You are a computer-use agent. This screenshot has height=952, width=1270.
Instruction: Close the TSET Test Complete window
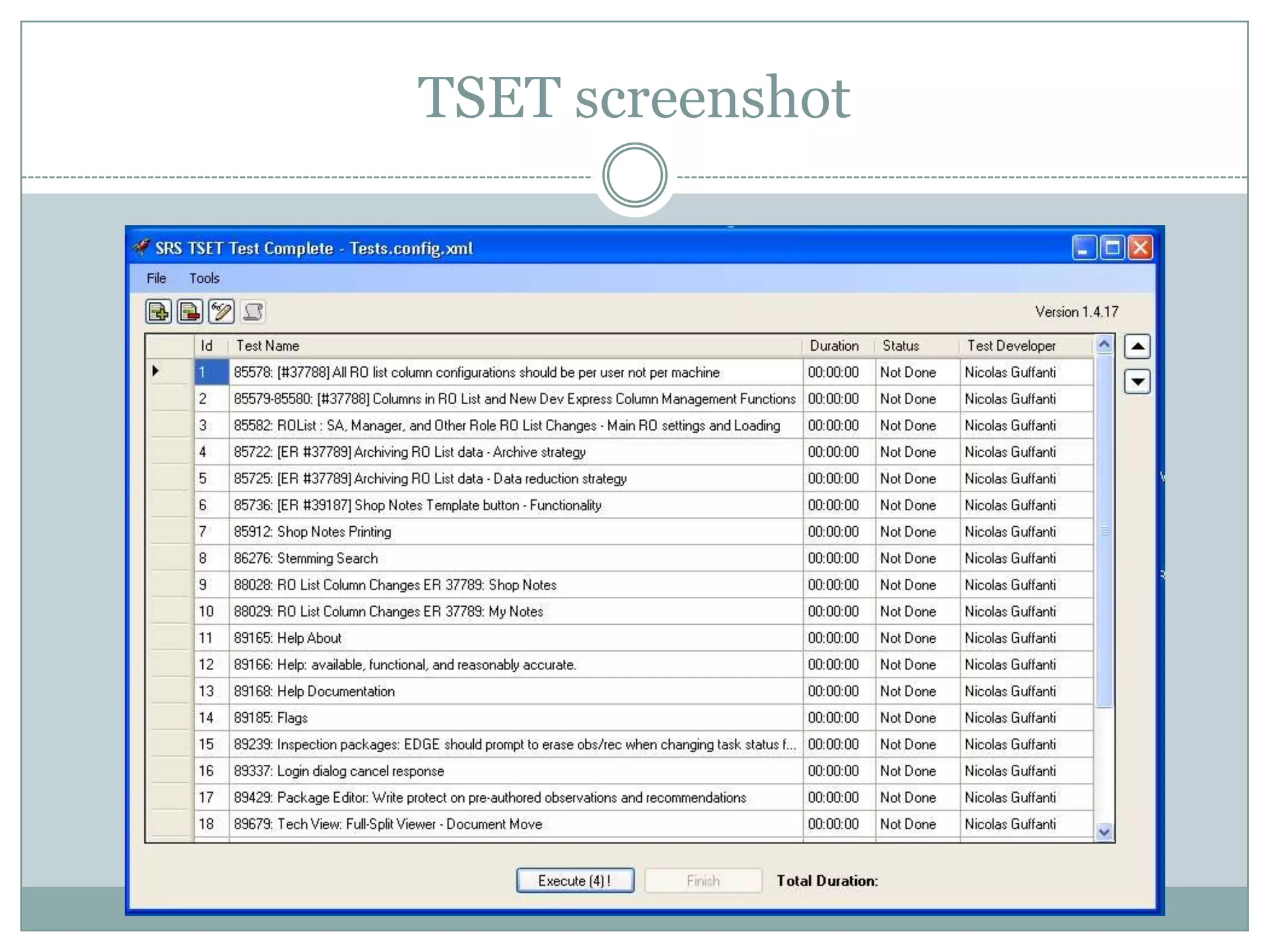(1140, 248)
